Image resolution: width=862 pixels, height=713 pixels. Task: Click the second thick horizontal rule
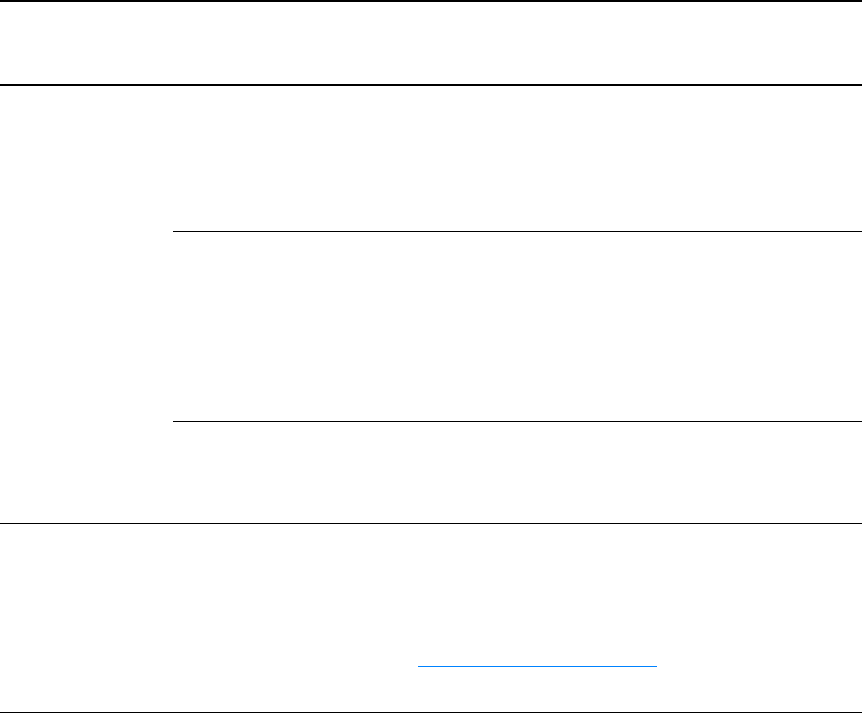431,85
